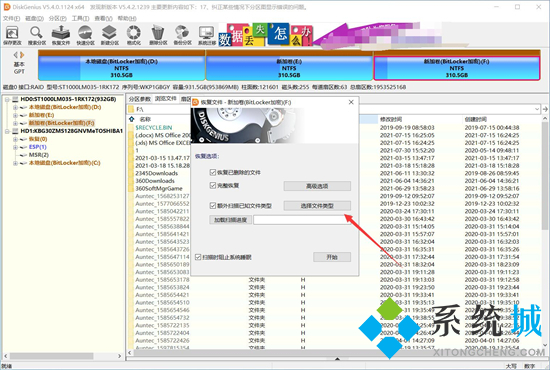Click the data-loss help banner image

(266, 35)
